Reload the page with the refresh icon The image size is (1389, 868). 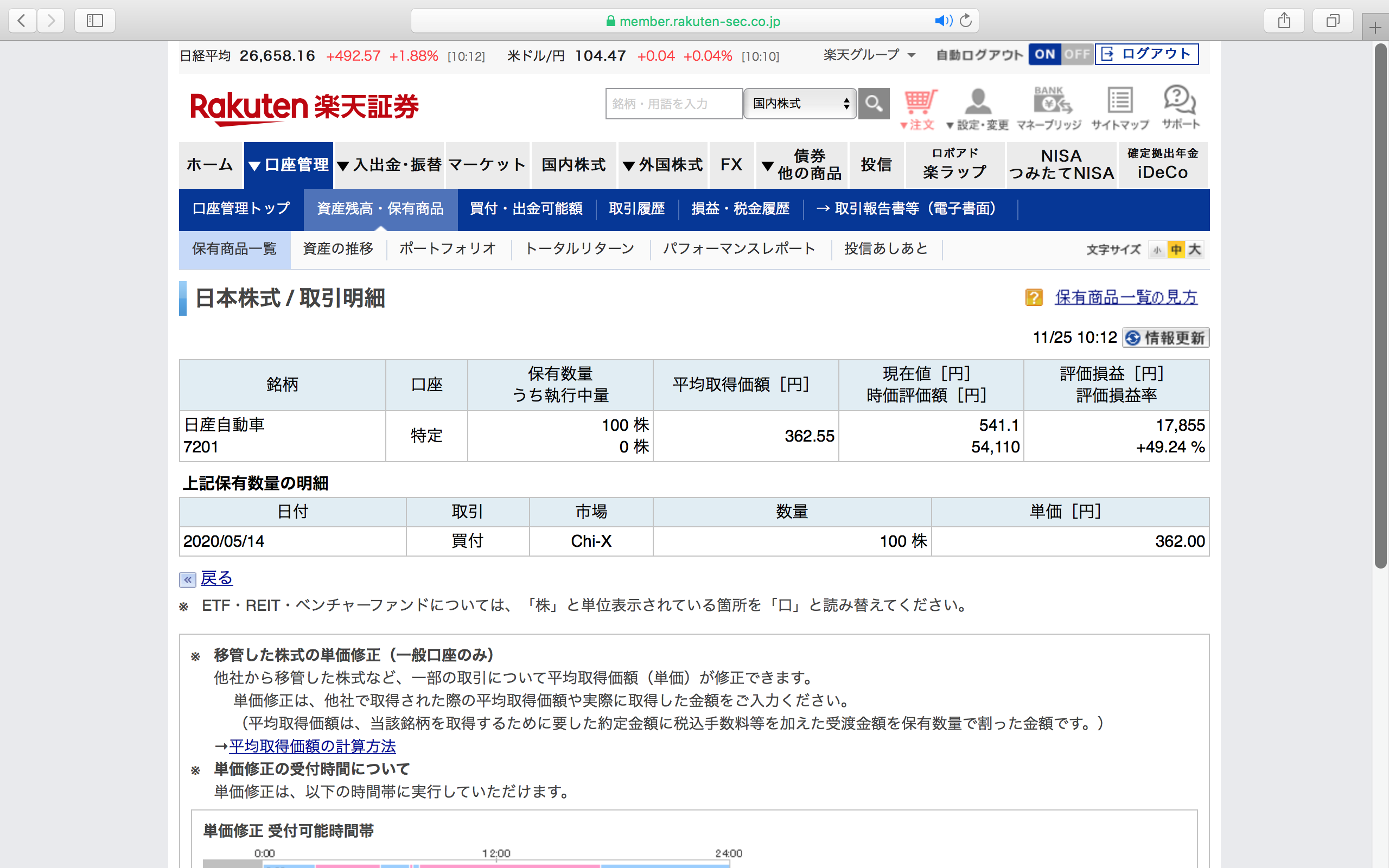(x=966, y=21)
